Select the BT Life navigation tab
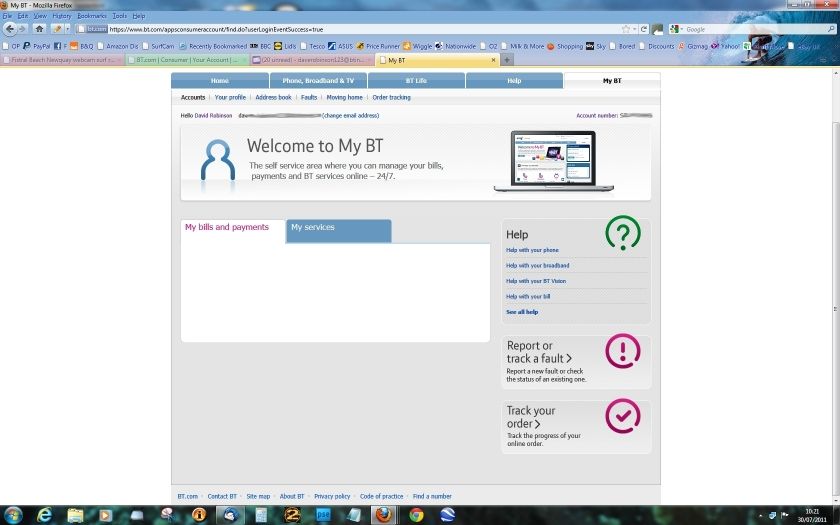The width and height of the screenshot is (840, 525). [x=416, y=80]
